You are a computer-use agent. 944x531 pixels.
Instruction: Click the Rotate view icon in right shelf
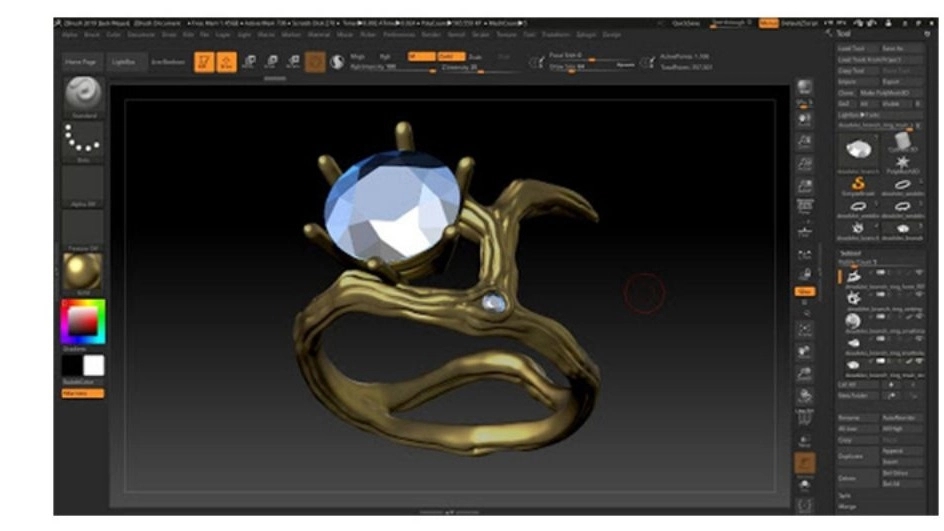pos(804,396)
